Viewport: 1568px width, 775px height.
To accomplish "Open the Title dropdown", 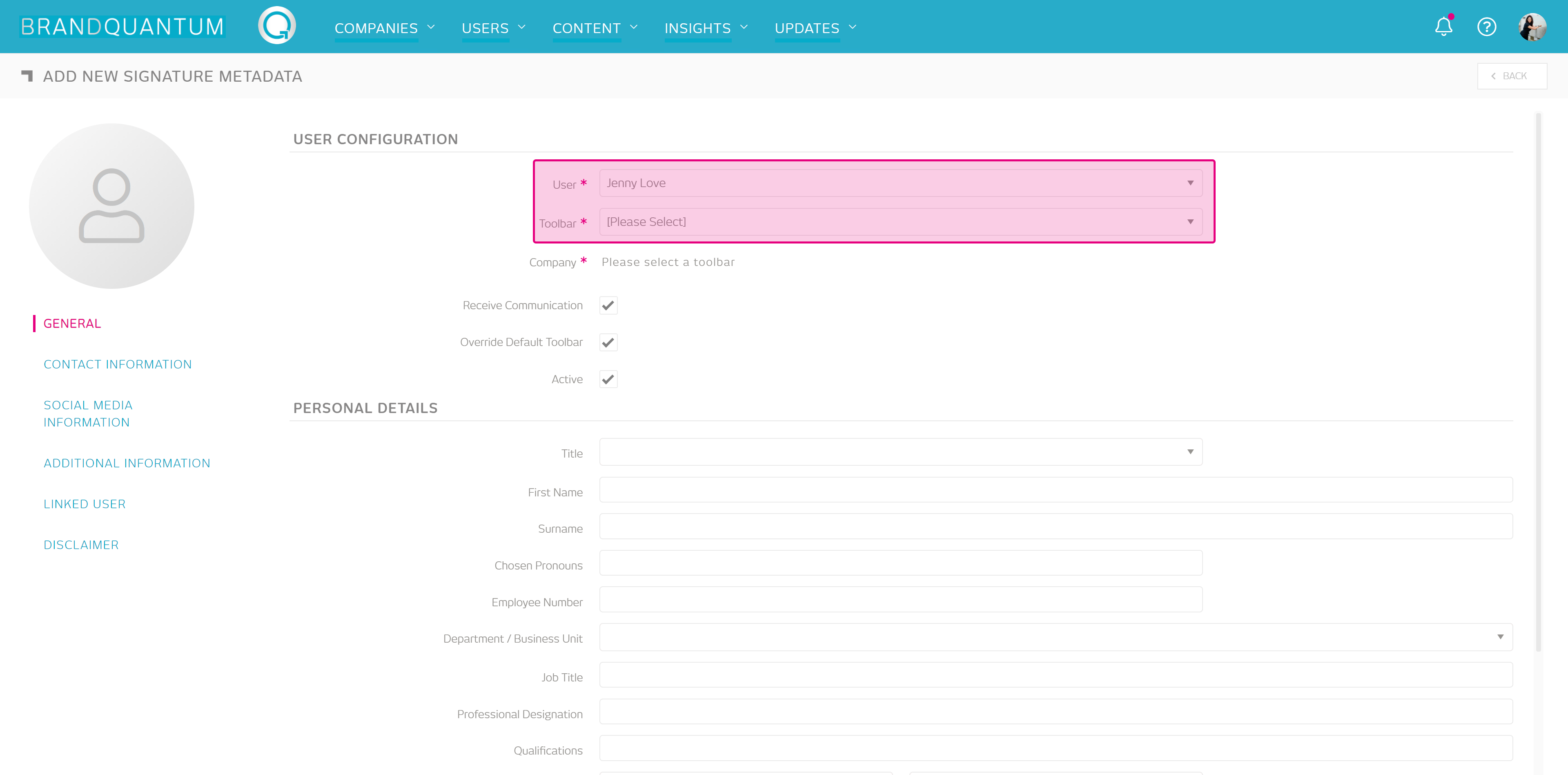I will click(x=900, y=452).
